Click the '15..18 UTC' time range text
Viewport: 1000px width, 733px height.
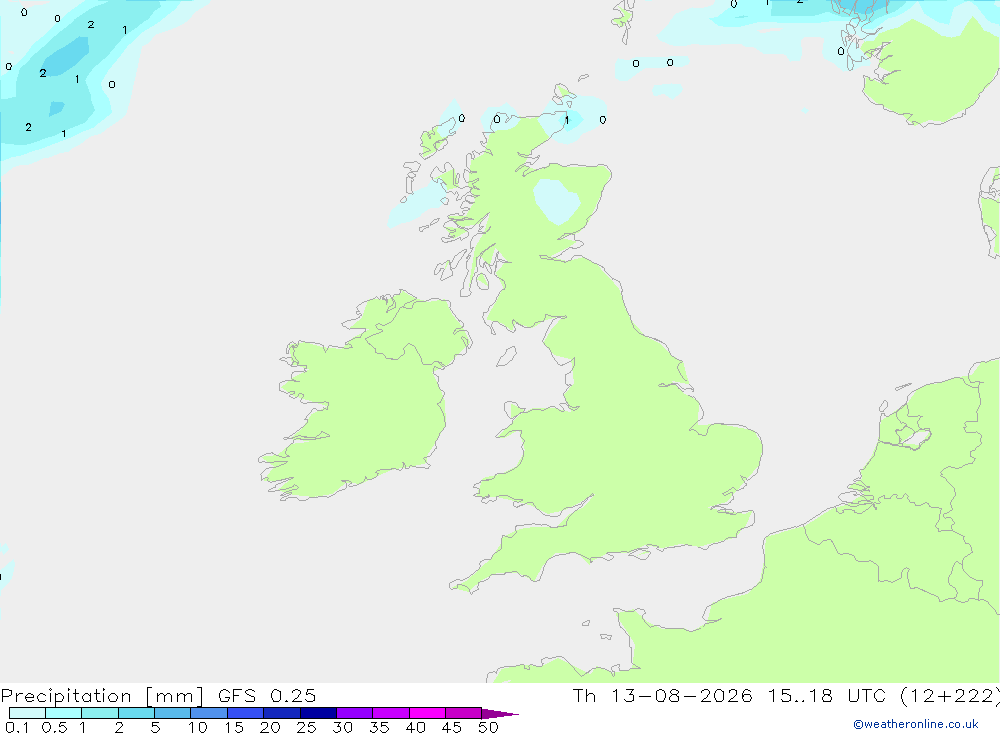pos(828,696)
